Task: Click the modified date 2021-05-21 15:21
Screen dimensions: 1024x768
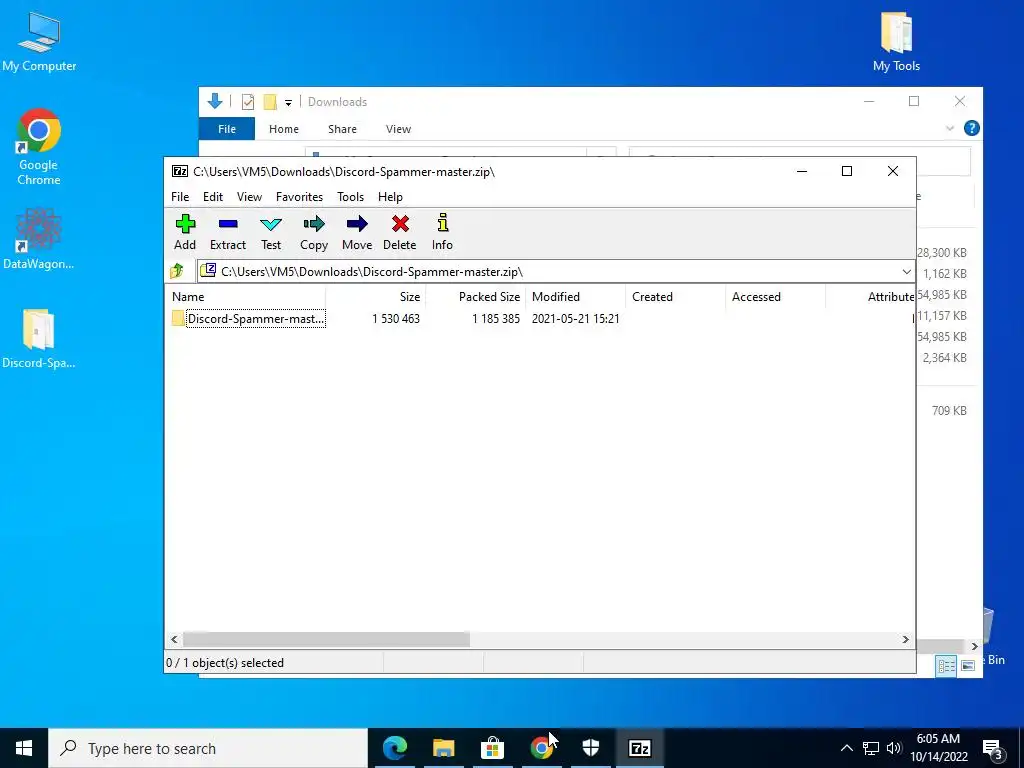Action: tap(575, 319)
